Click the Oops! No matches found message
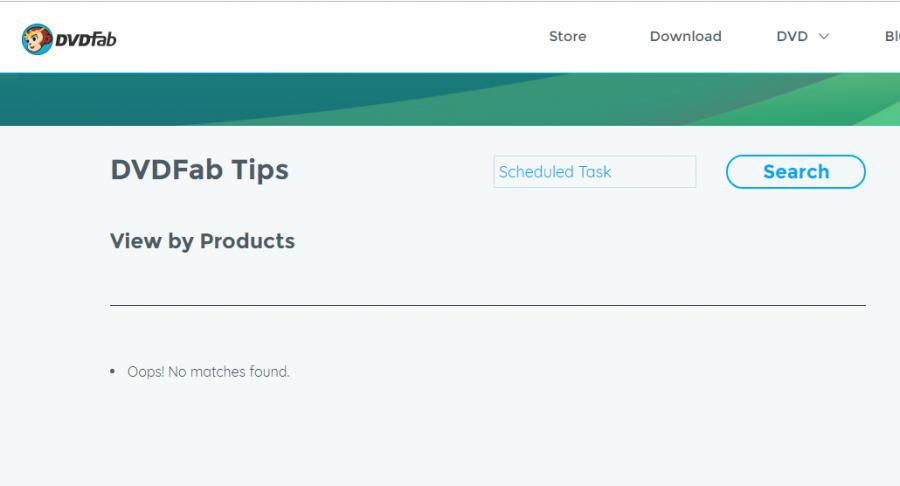 click(208, 372)
